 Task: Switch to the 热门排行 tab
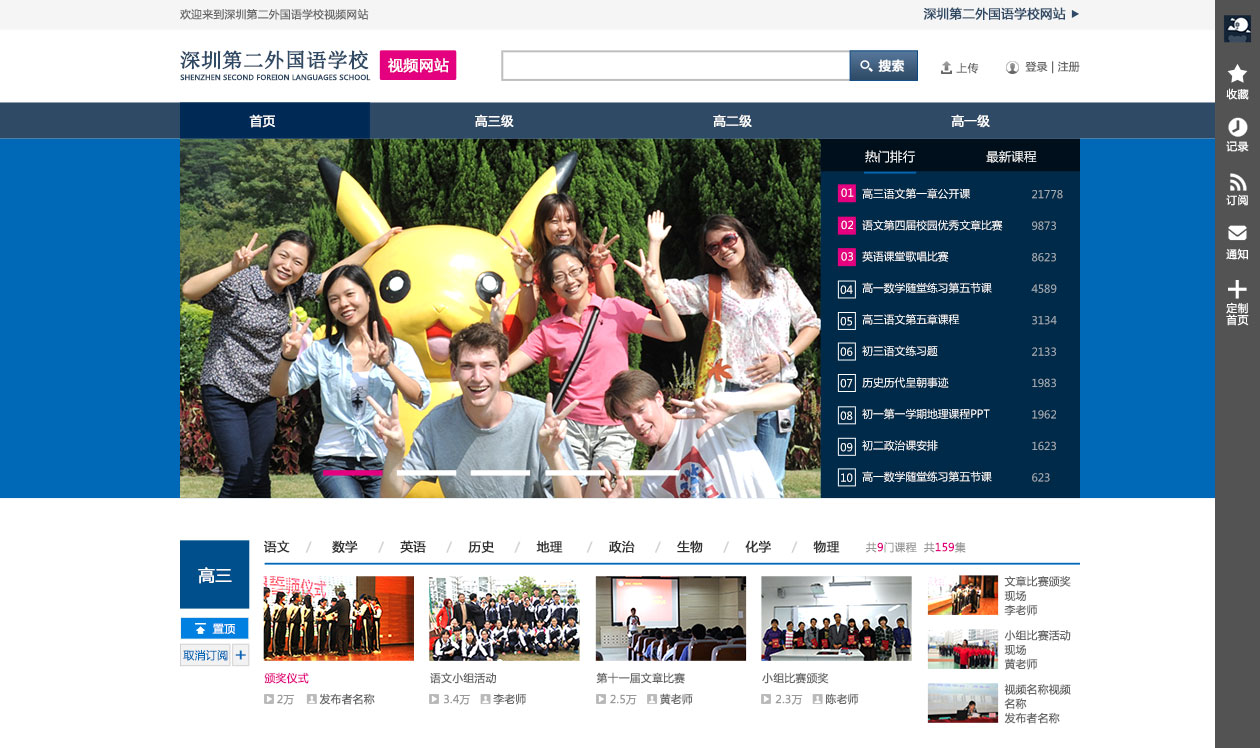[x=890, y=157]
